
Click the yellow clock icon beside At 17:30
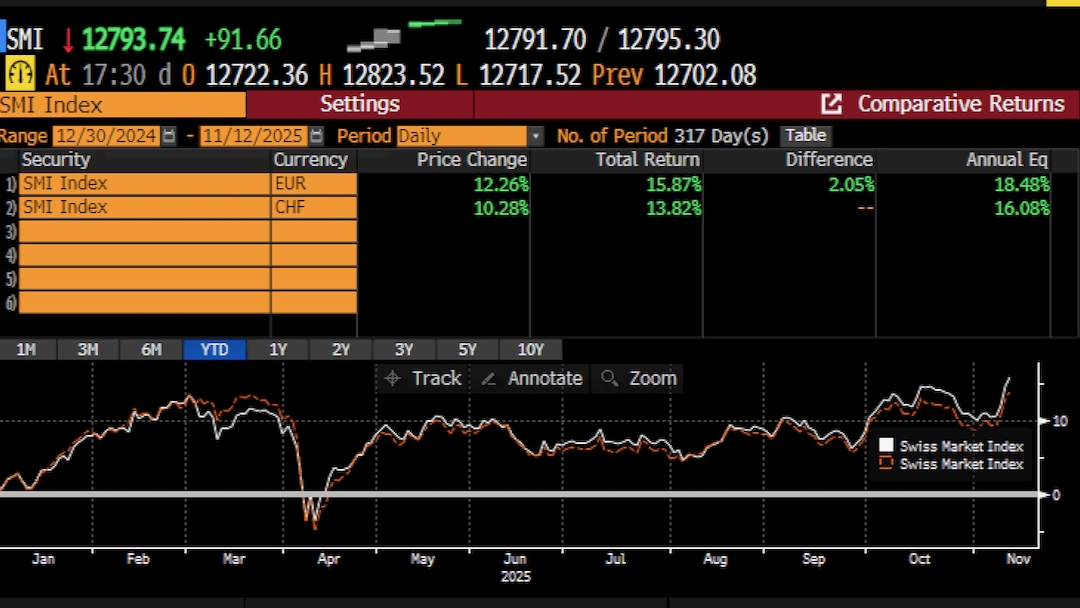click(x=20, y=74)
